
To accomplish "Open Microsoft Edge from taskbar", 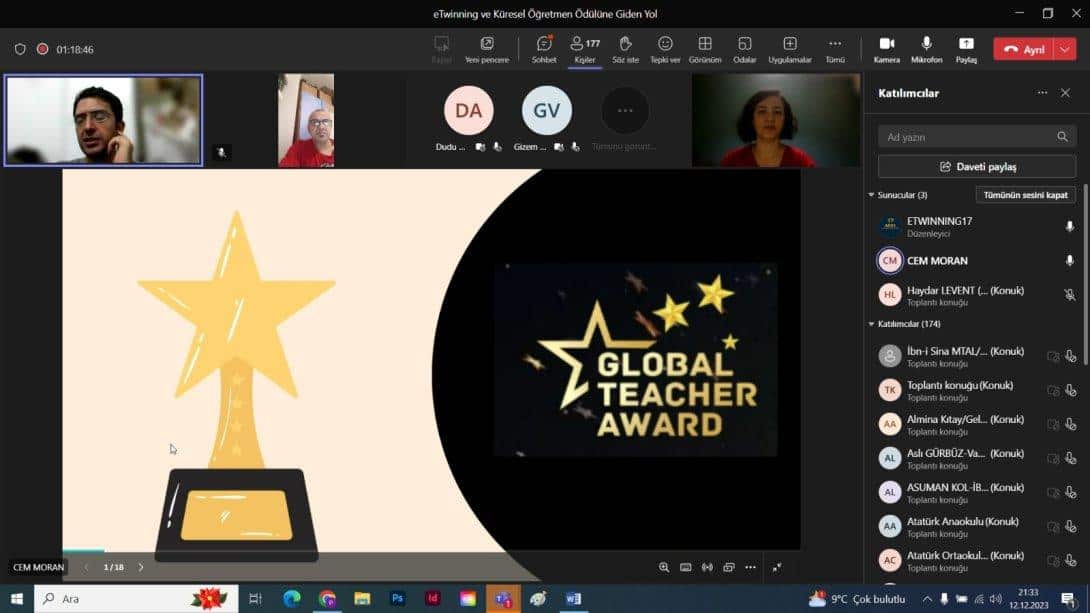I will pyautogui.click(x=292, y=598).
